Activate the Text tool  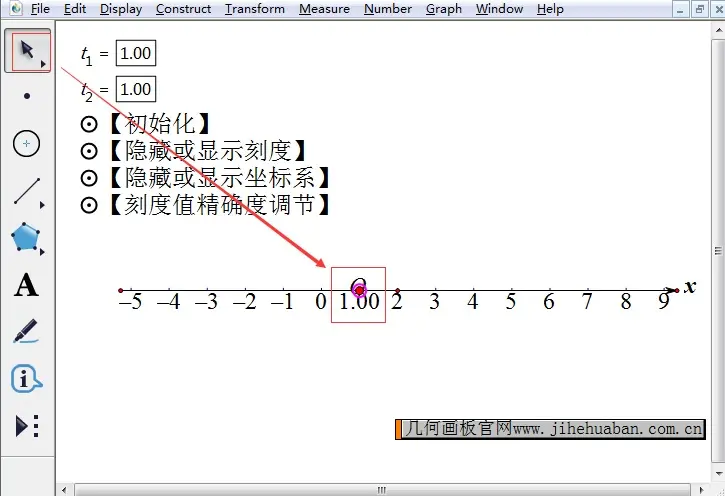(x=27, y=285)
